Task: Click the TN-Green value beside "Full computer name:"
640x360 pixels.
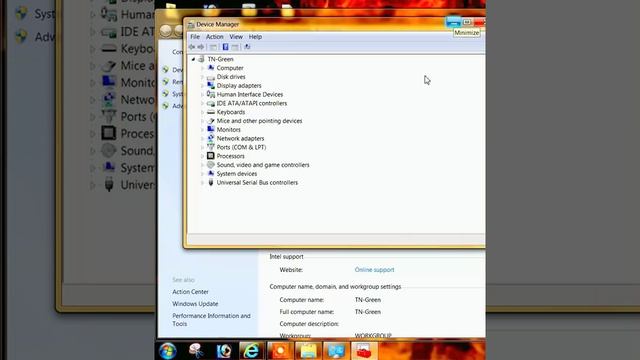Action: pos(368,312)
